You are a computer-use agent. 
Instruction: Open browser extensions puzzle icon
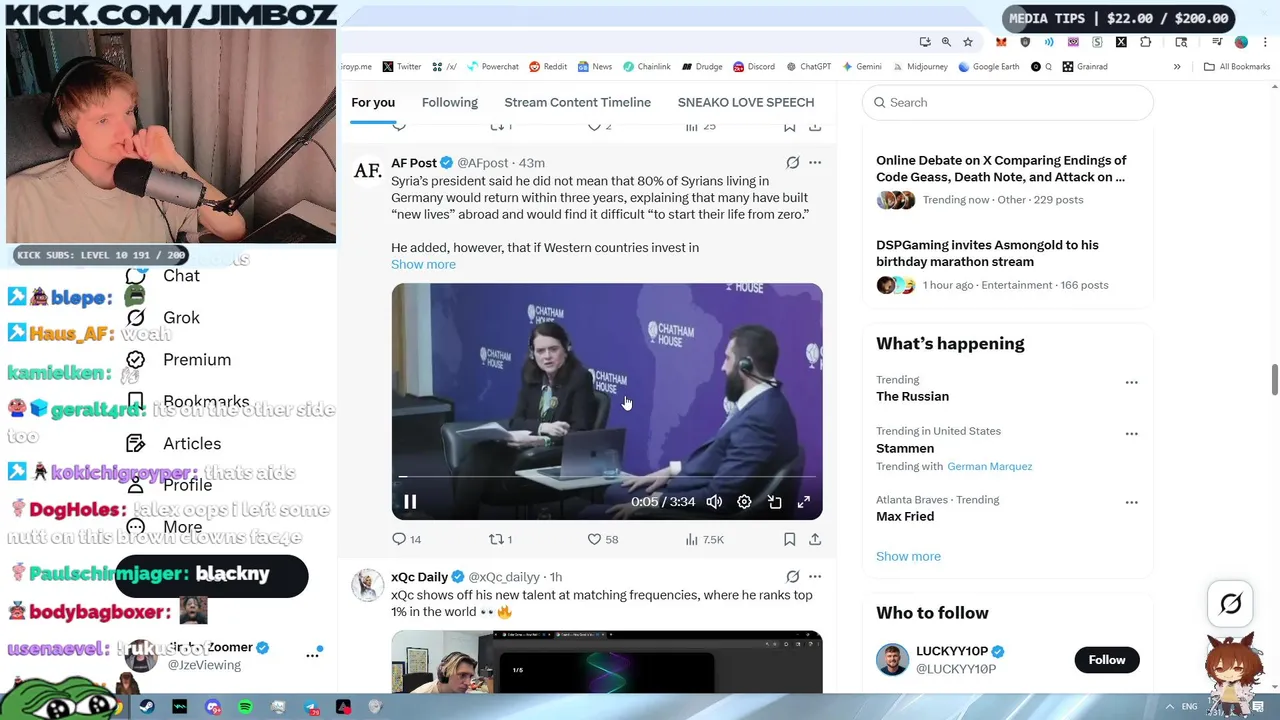(x=1145, y=42)
